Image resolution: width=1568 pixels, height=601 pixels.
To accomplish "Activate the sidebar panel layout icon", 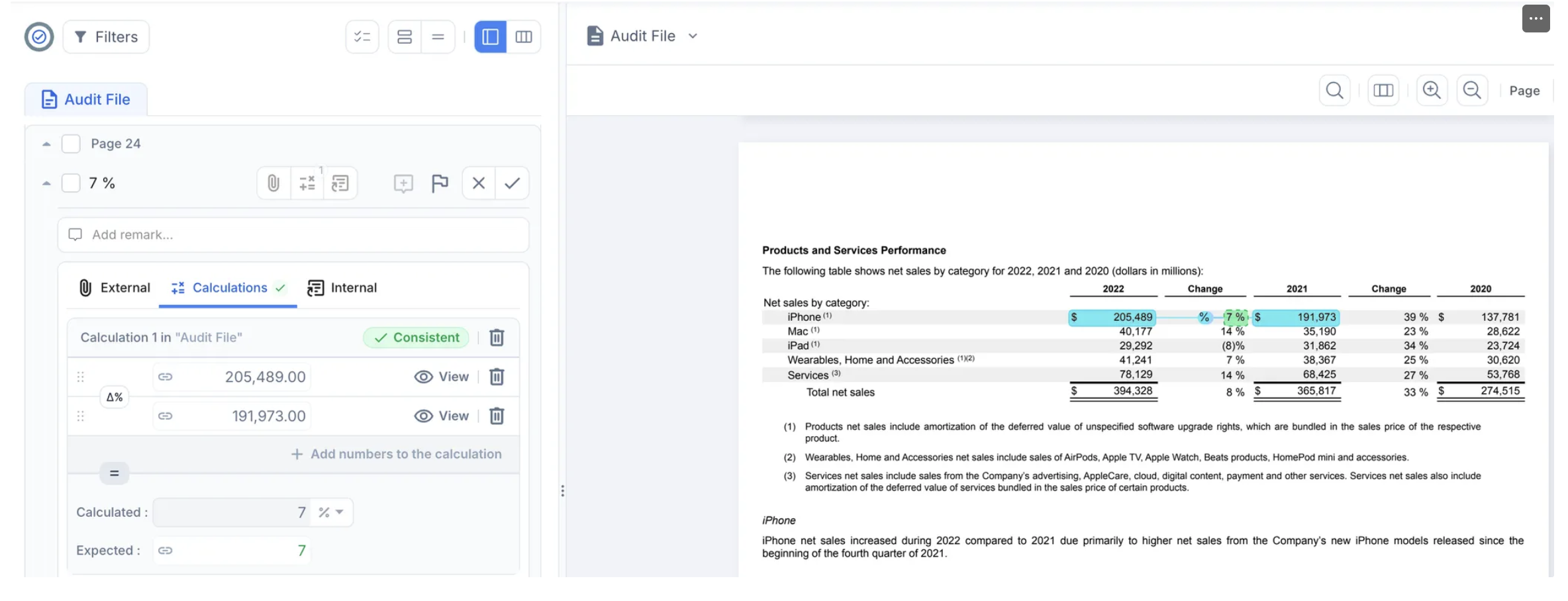I will (x=491, y=37).
